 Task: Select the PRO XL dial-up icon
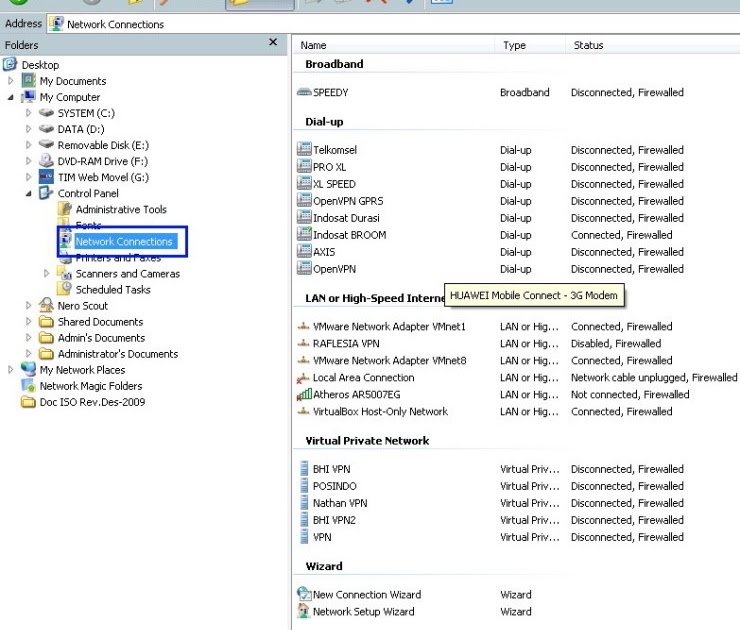click(x=304, y=166)
